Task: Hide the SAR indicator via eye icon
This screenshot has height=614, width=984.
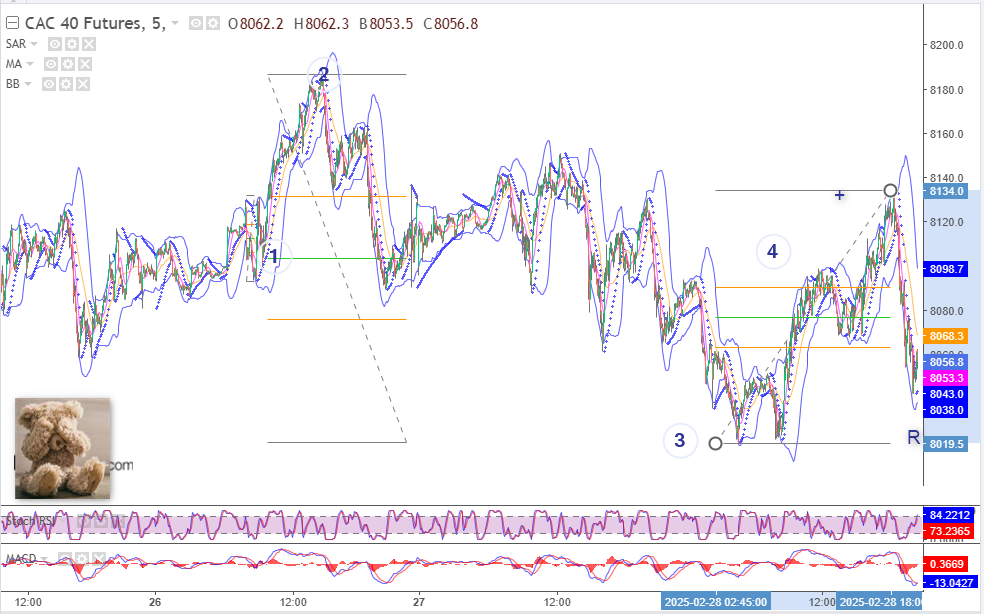Action: coord(55,44)
